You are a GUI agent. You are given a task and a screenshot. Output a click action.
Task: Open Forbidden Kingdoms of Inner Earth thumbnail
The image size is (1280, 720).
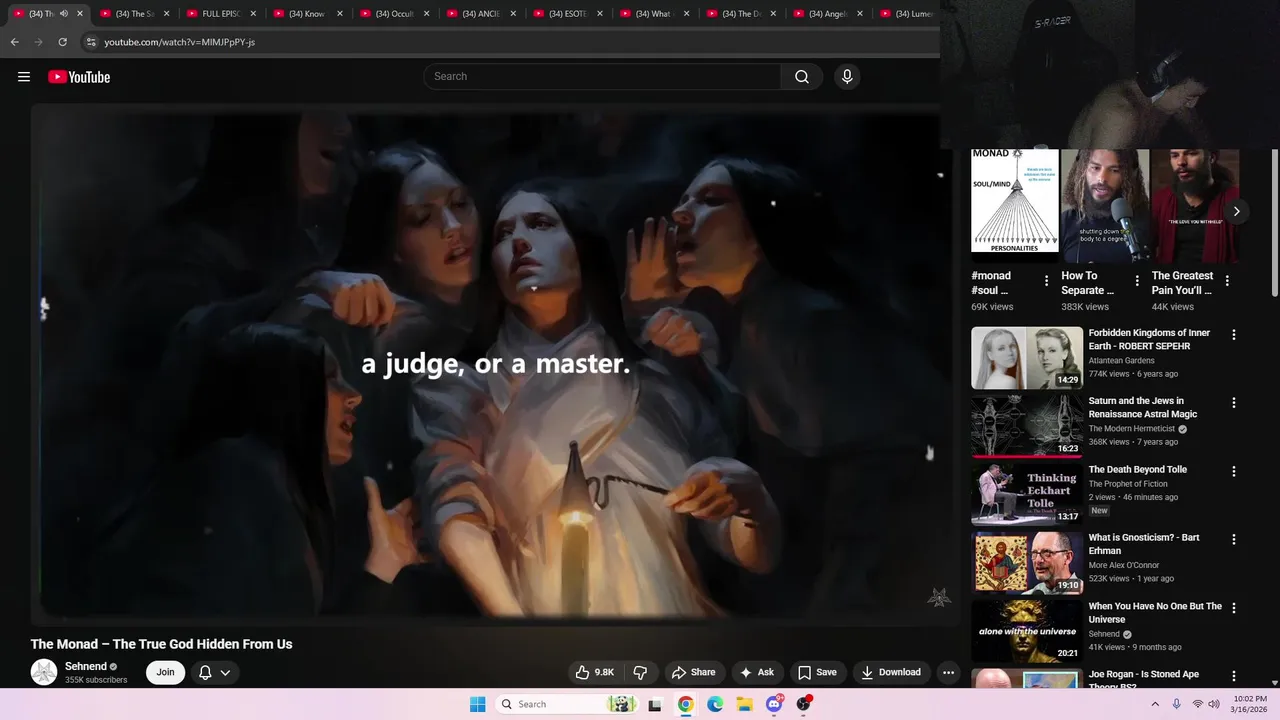pos(1027,358)
